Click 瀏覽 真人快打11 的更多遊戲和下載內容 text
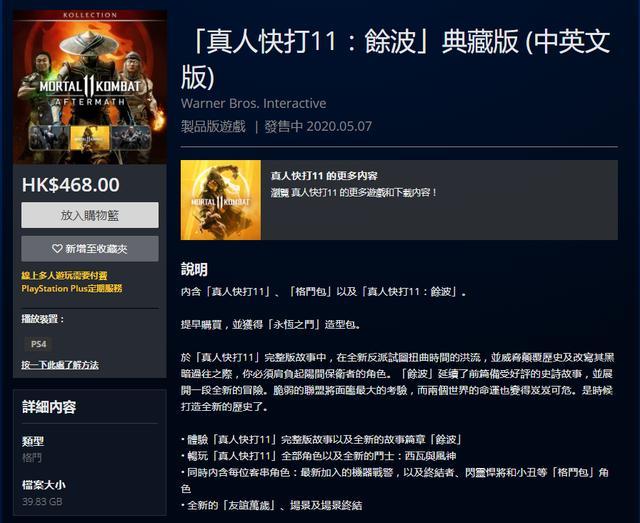640x523 pixels. [353, 192]
